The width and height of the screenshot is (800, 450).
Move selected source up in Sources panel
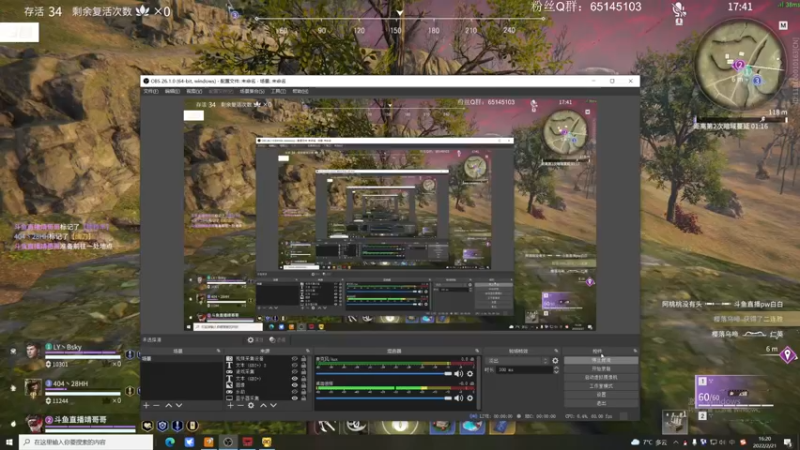263,406
